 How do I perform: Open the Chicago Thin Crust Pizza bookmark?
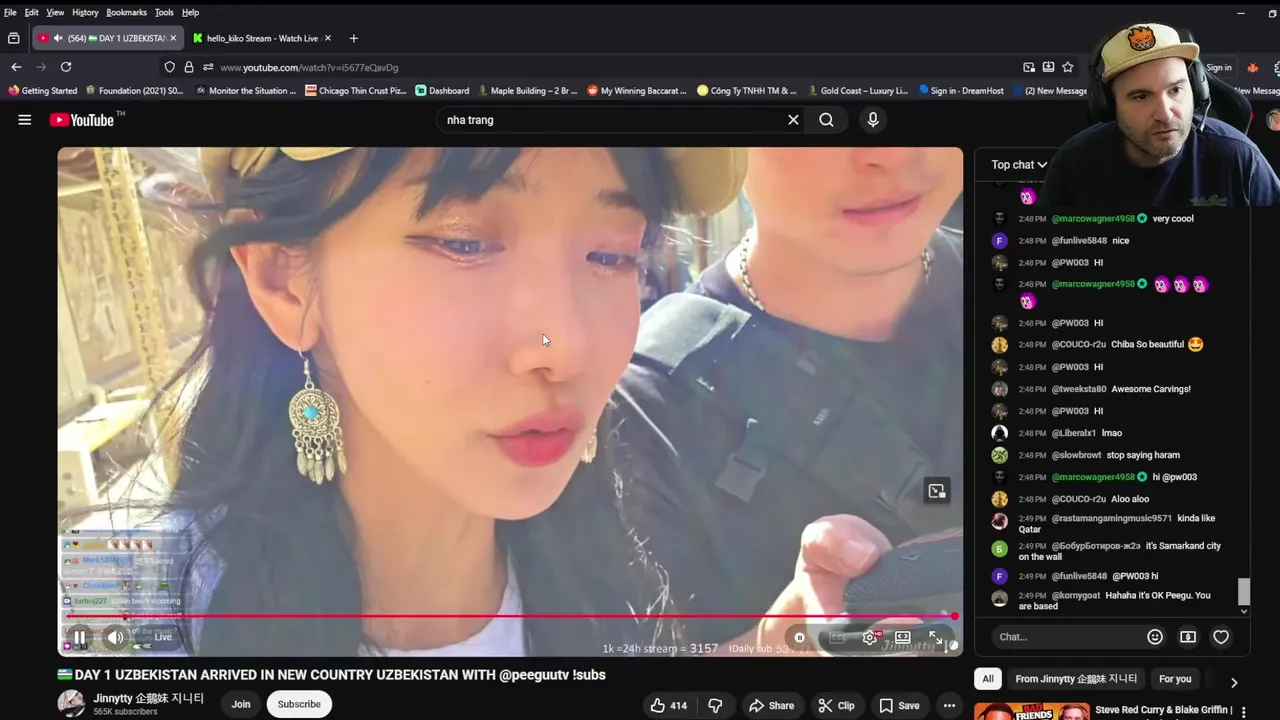pyautogui.click(x=355, y=90)
